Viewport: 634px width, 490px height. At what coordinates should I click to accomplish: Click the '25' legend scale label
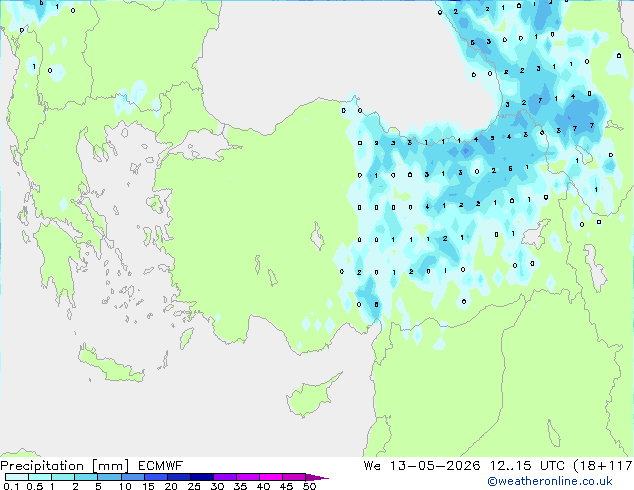click(x=194, y=486)
